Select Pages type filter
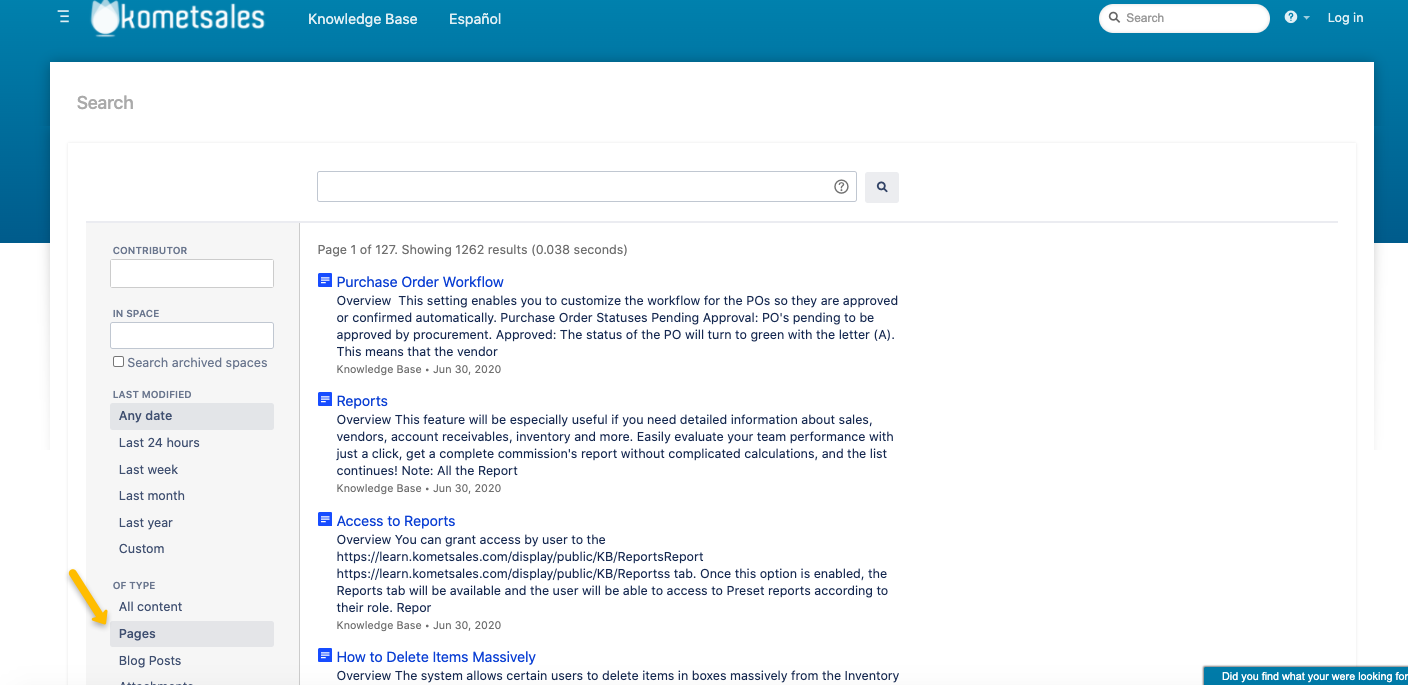 click(x=192, y=634)
